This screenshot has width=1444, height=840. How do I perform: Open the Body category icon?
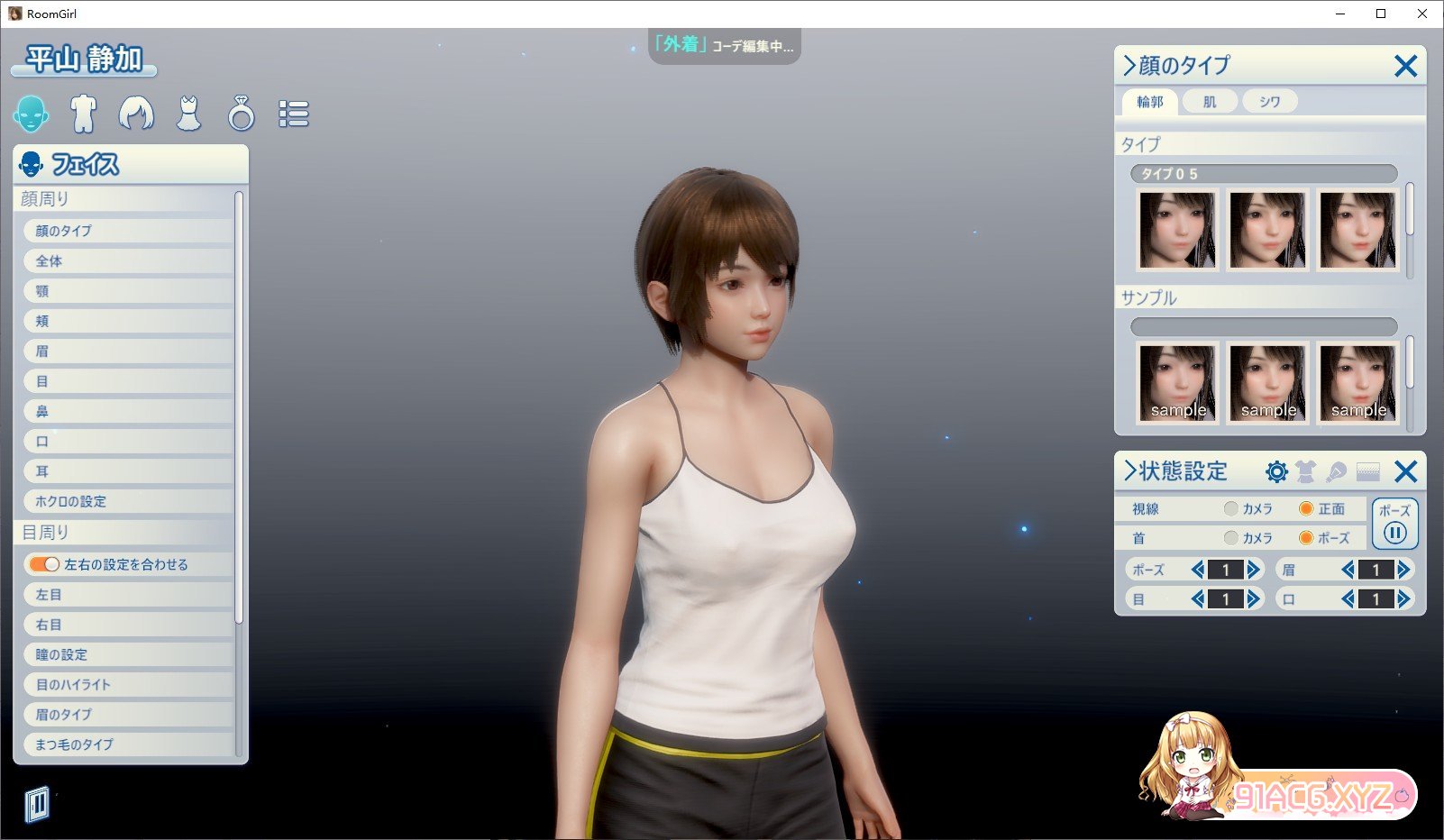tap(83, 114)
